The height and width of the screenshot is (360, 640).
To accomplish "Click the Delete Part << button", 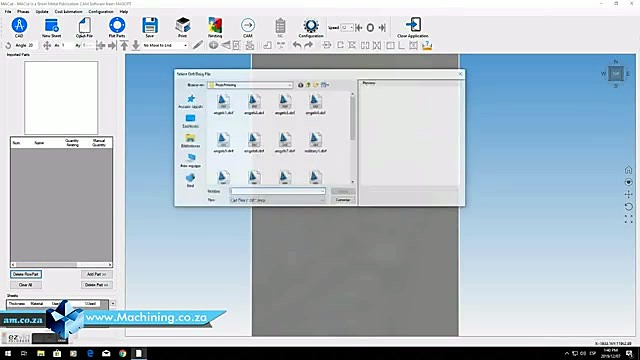I will pyautogui.click(x=97, y=284).
